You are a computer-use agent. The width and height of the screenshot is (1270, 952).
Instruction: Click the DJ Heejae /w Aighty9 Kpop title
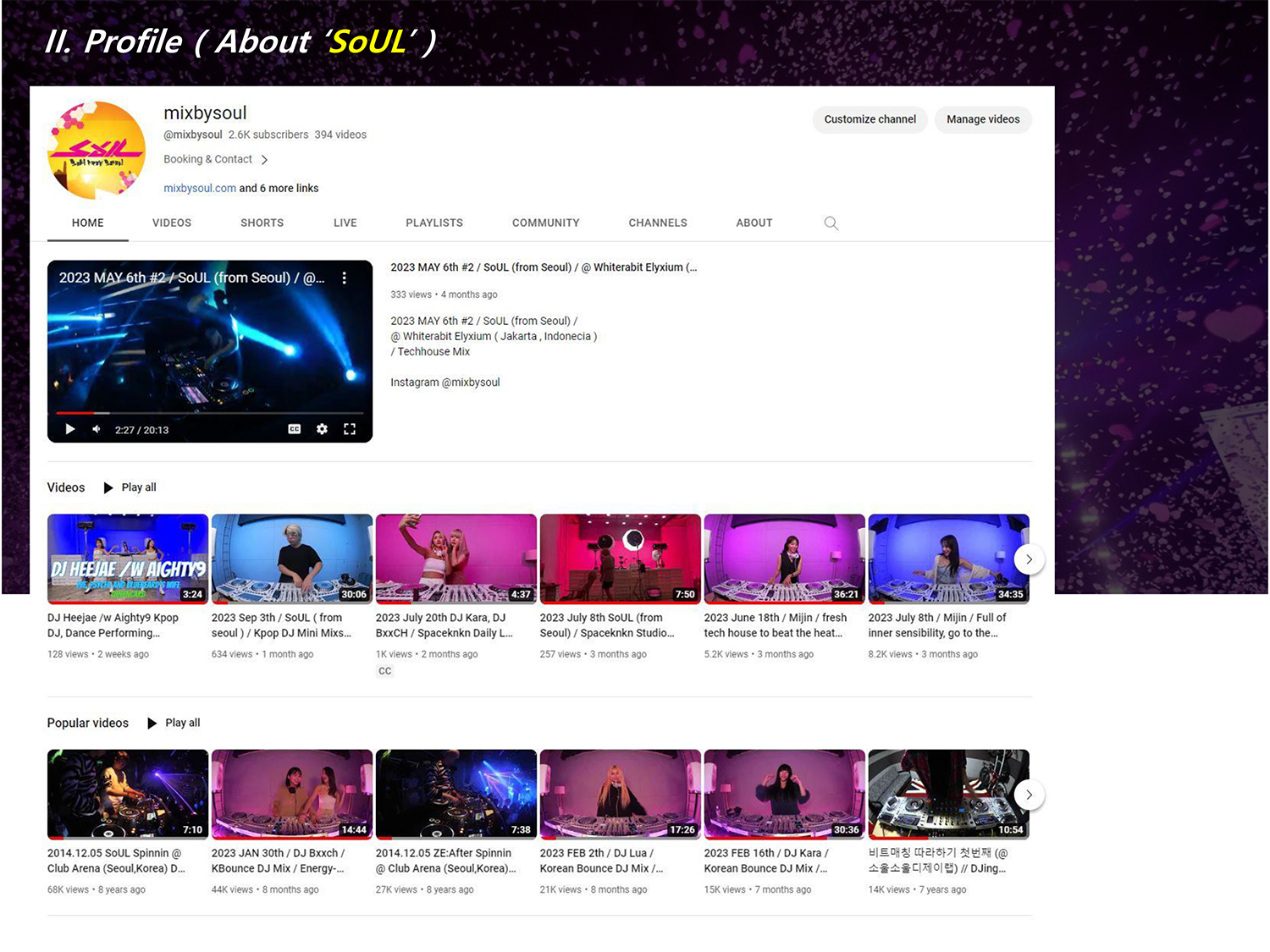pyautogui.click(x=113, y=625)
